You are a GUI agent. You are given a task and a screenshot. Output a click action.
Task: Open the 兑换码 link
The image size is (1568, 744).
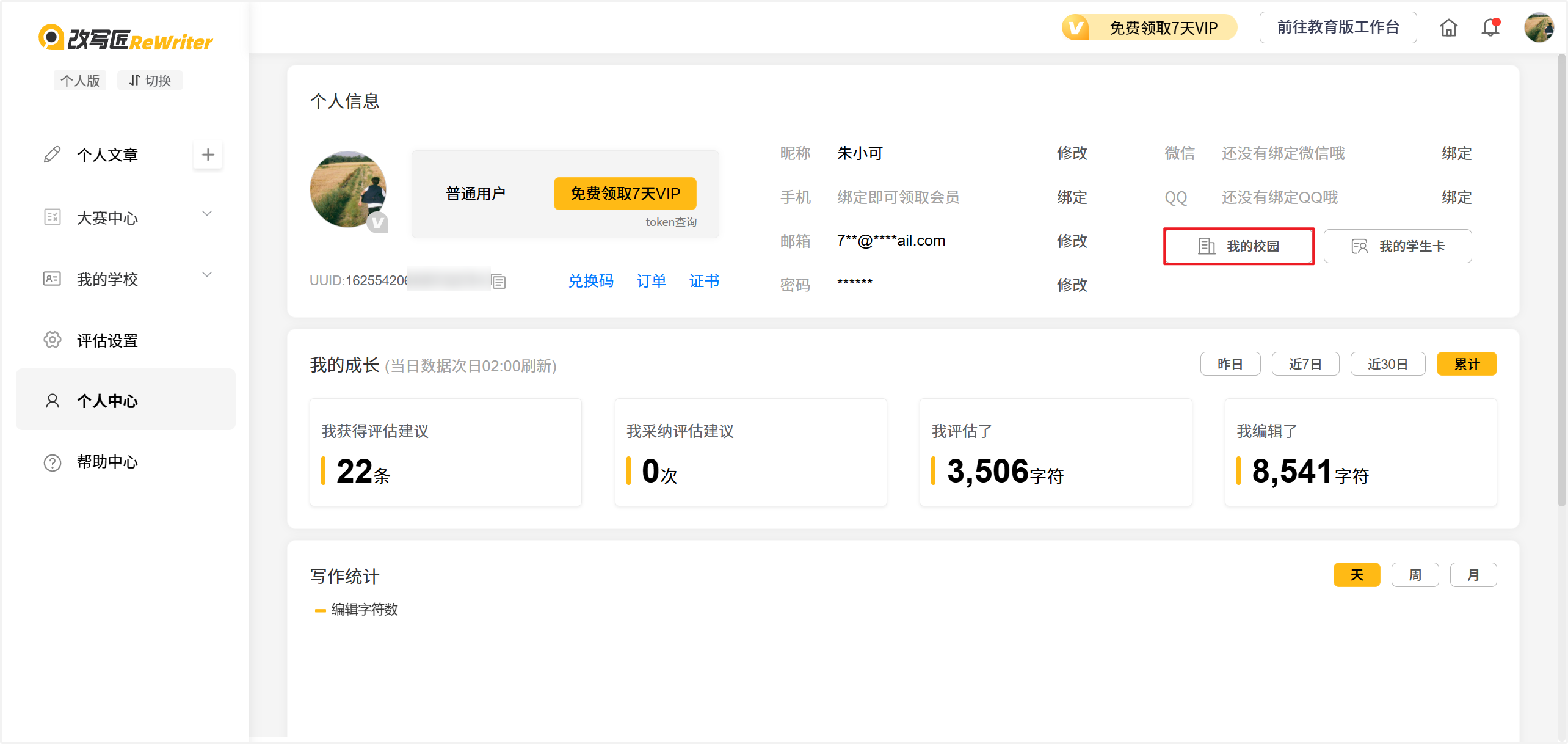(590, 281)
